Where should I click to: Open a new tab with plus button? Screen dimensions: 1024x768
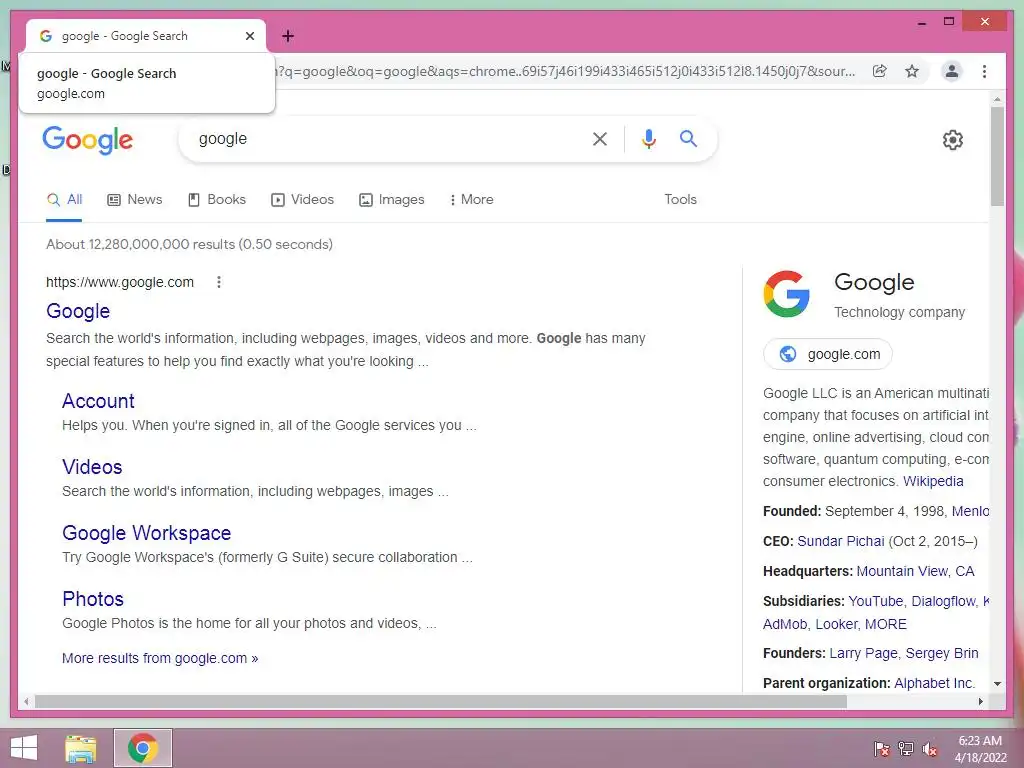[x=288, y=36]
